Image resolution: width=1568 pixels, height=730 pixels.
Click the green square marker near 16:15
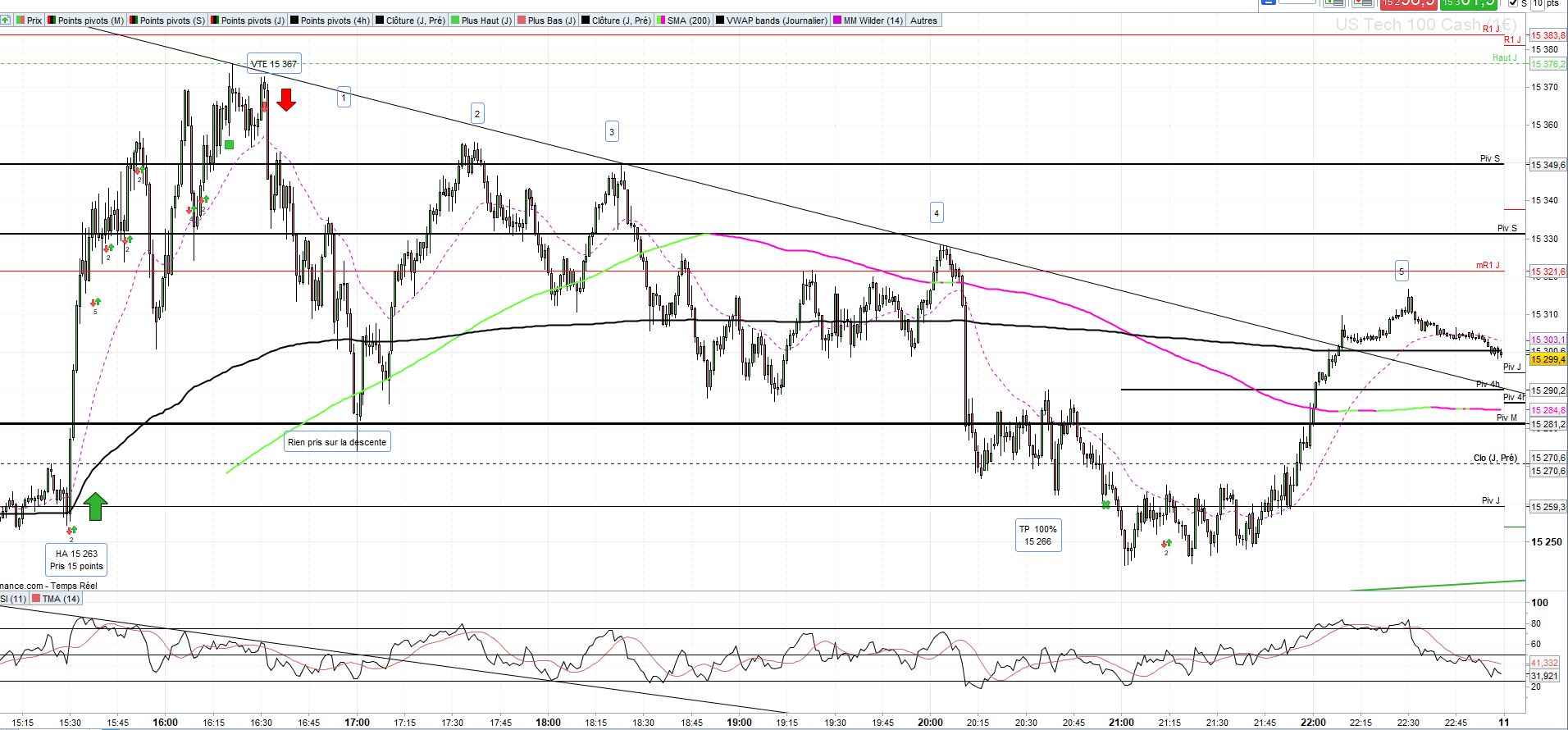[229, 145]
